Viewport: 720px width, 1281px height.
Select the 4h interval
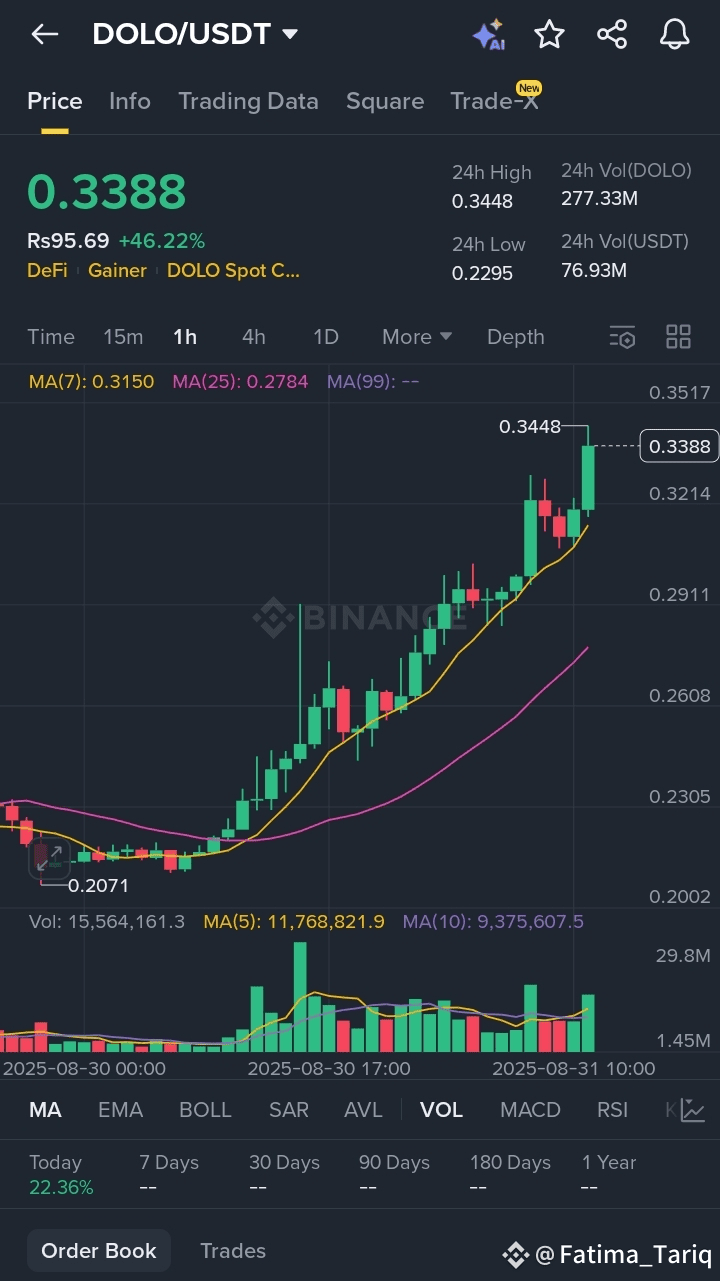tap(254, 337)
